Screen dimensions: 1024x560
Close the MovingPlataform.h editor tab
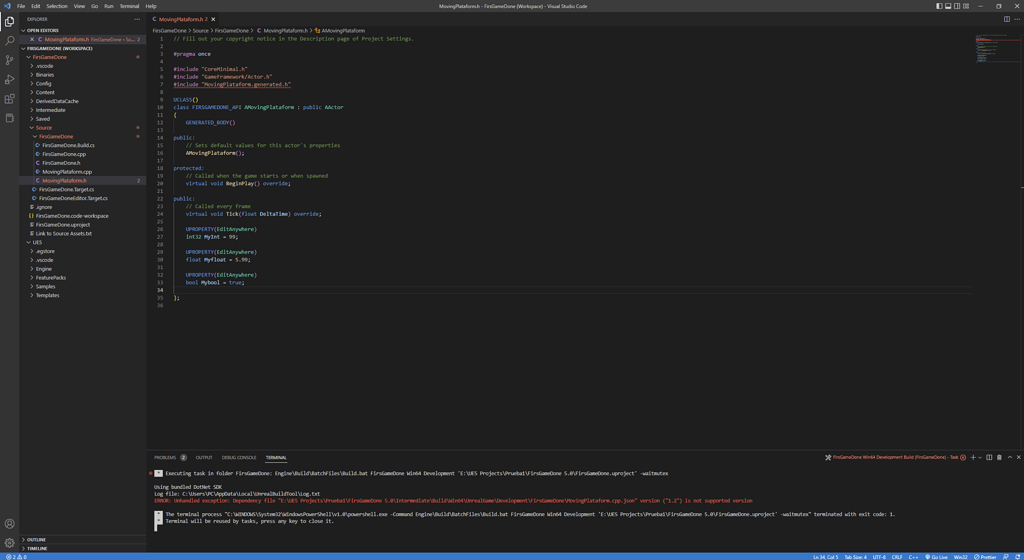click(213, 20)
